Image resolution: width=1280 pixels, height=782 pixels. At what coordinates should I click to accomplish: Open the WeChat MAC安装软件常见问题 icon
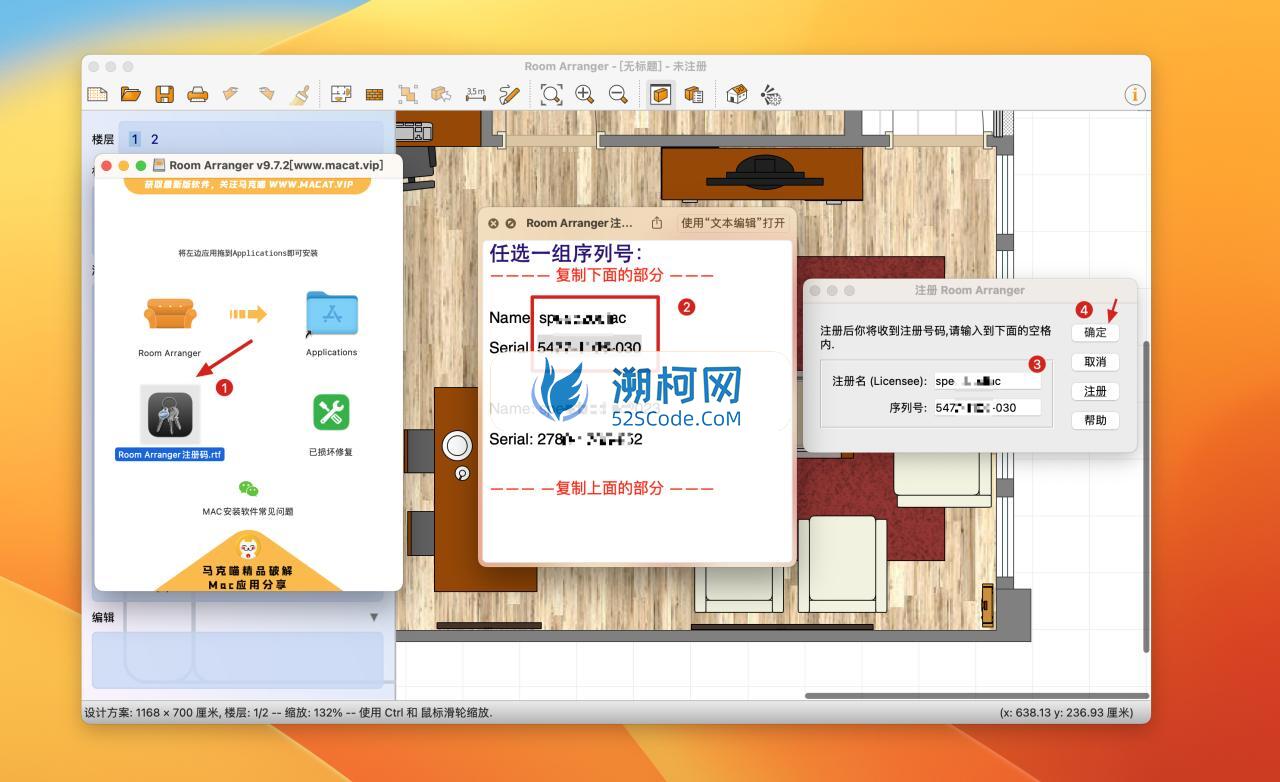pyautogui.click(x=248, y=488)
